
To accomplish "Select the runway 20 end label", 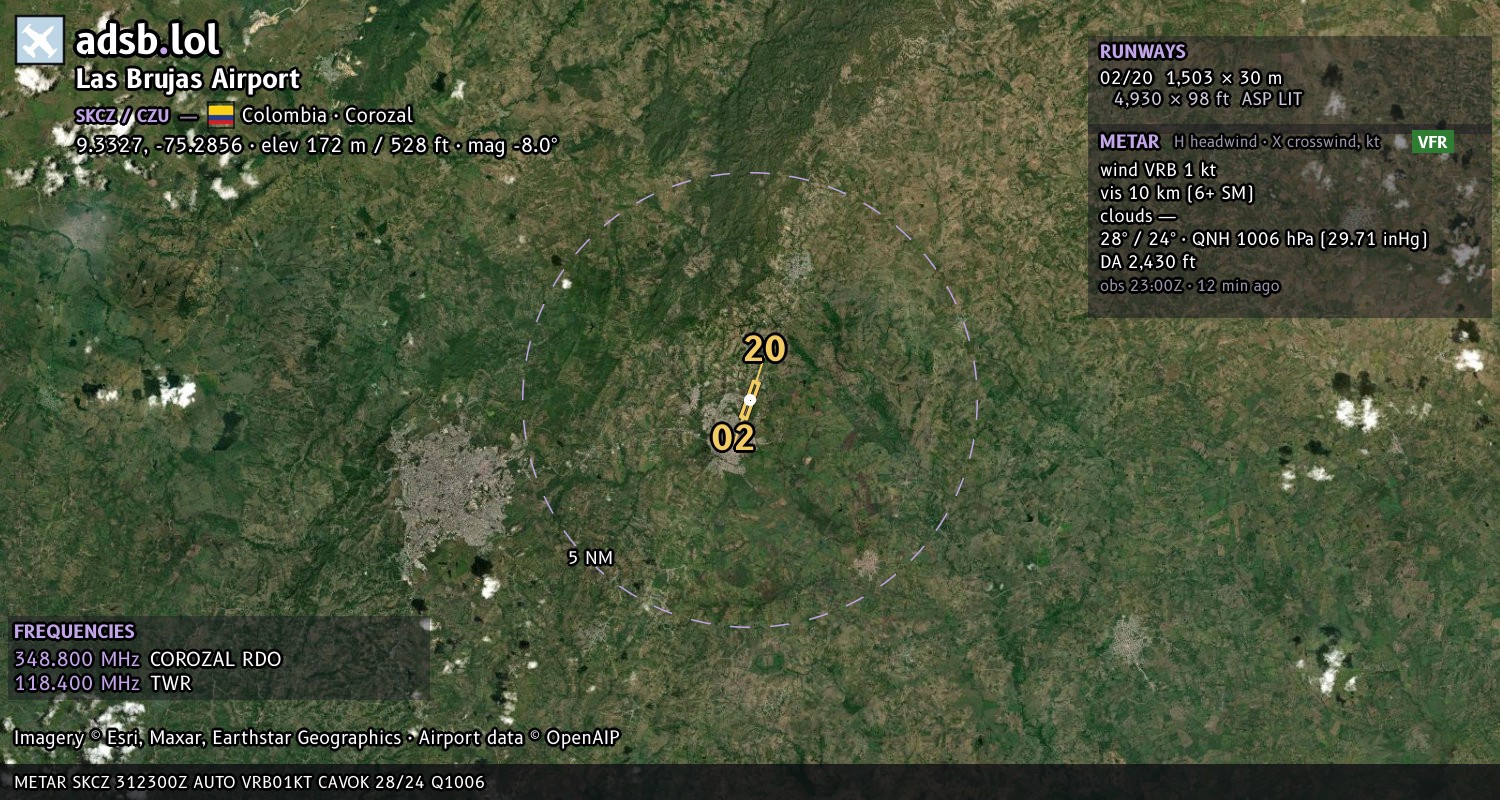I will pyautogui.click(x=765, y=349).
